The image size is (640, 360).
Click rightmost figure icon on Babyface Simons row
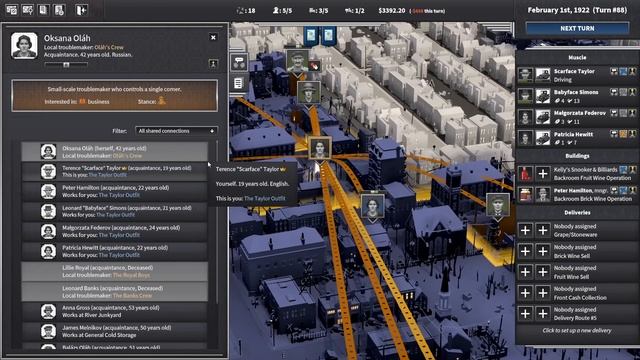632,93
